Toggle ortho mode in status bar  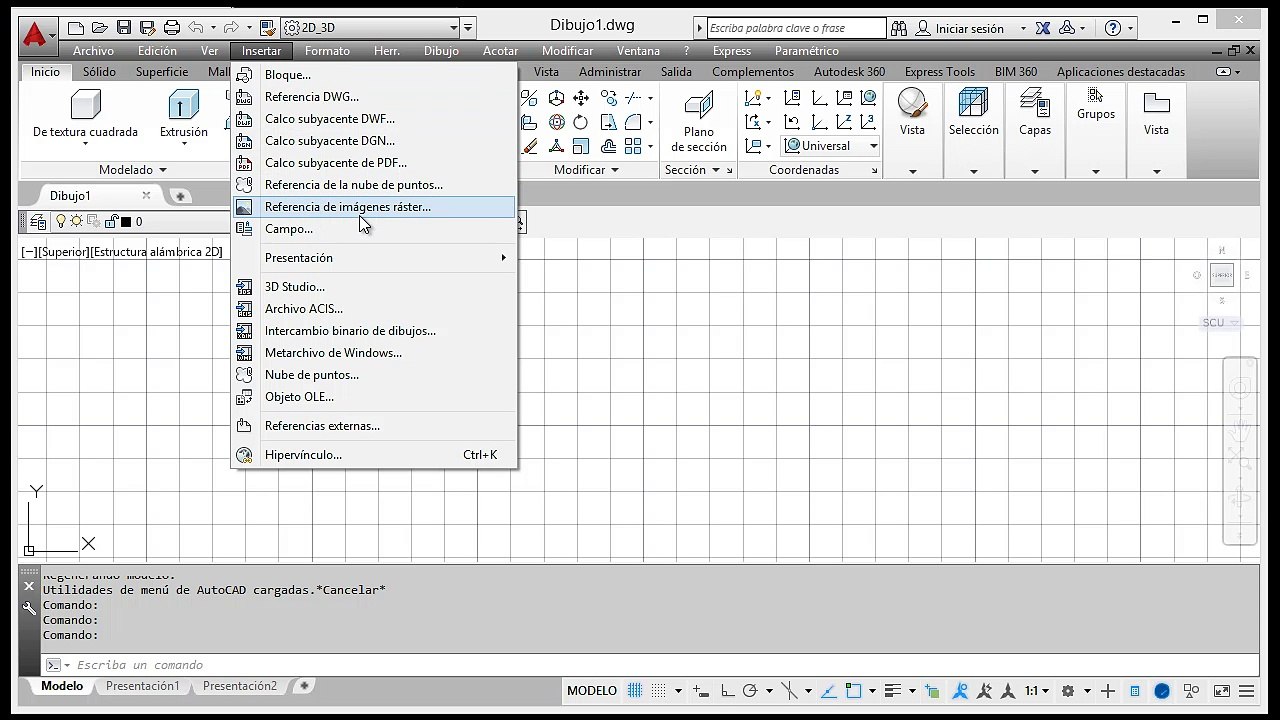coord(727,691)
